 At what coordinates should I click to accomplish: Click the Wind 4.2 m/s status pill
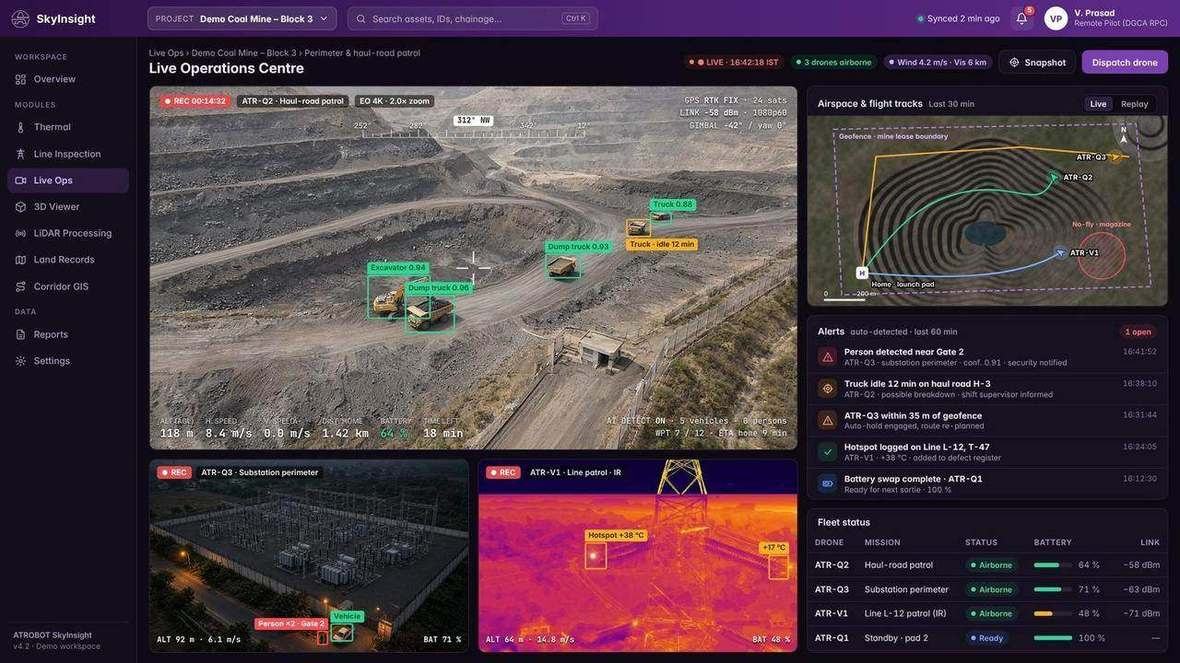pyautogui.click(x=938, y=62)
